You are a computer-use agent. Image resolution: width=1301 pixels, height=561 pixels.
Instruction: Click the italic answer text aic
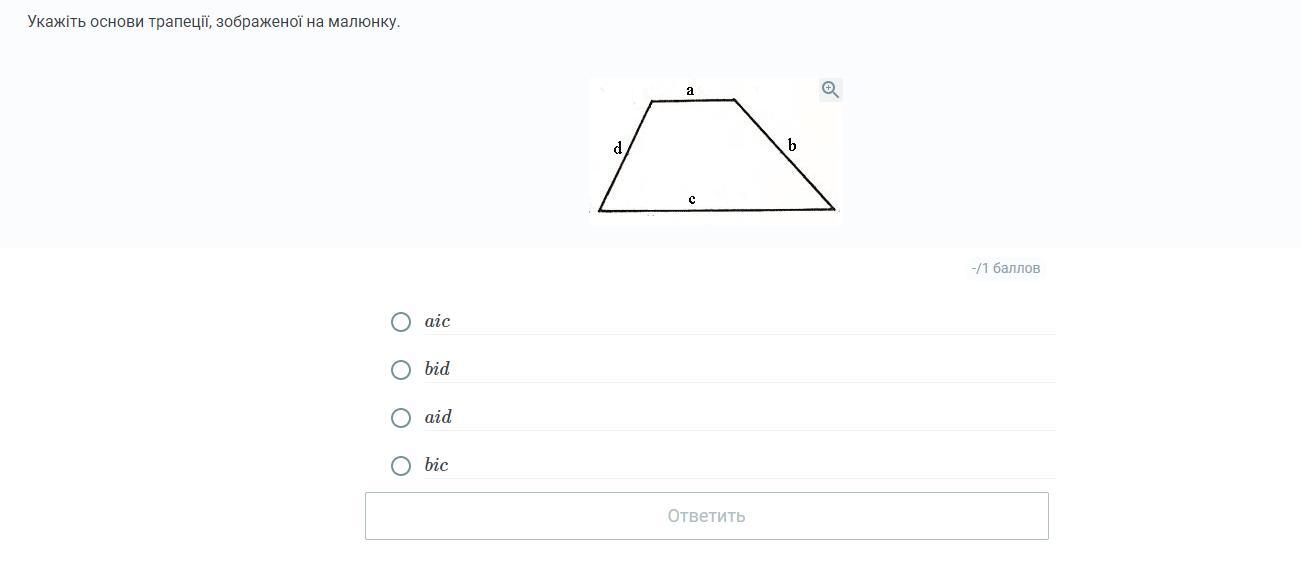coord(437,322)
